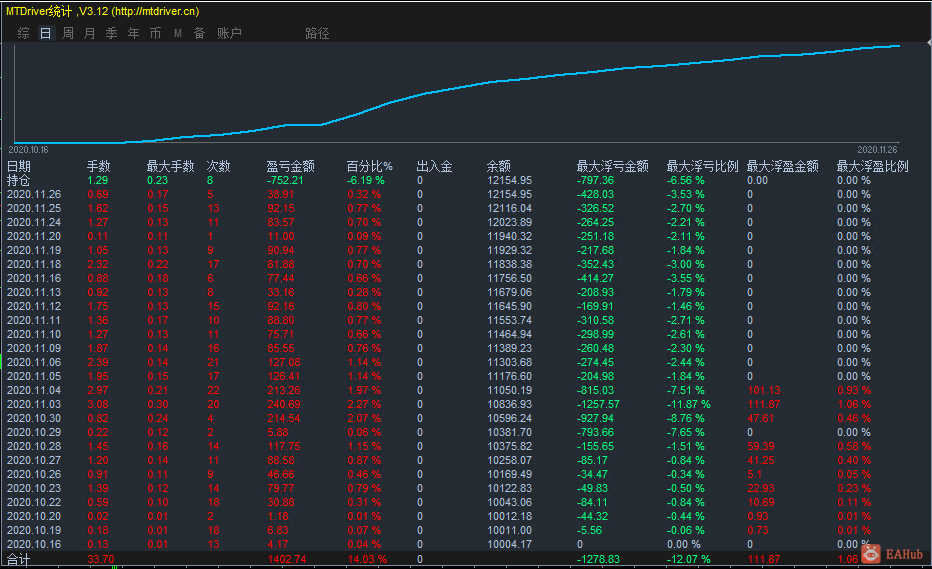This screenshot has width=932, height=569.
Task: Switch to the 月 monthly tab
Action: (x=90, y=33)
